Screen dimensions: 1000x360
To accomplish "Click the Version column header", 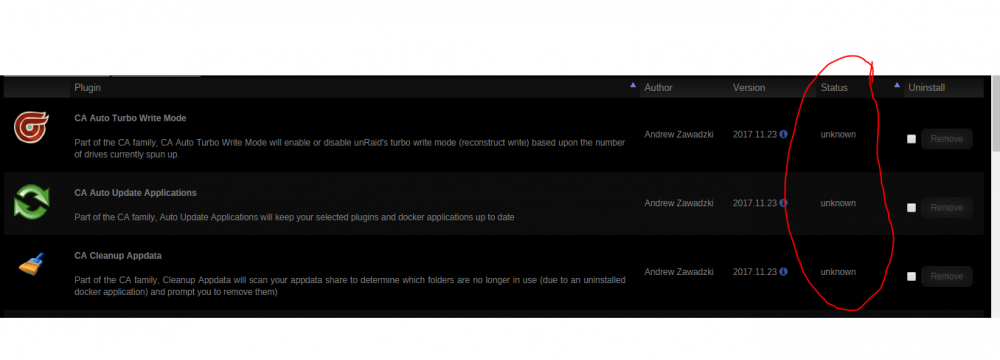I will click(749, 87).
